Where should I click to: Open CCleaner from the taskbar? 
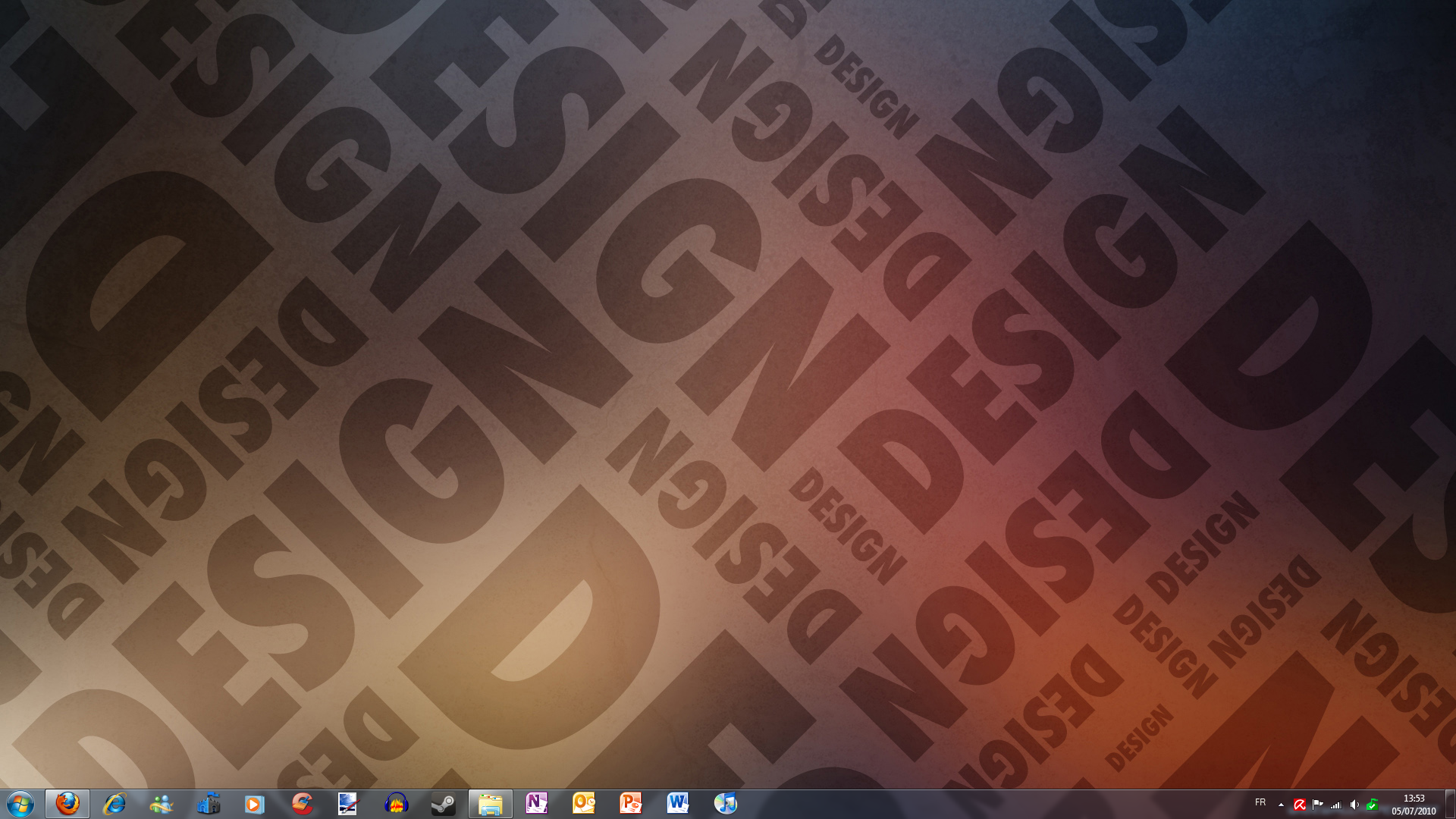coord(302,804)
